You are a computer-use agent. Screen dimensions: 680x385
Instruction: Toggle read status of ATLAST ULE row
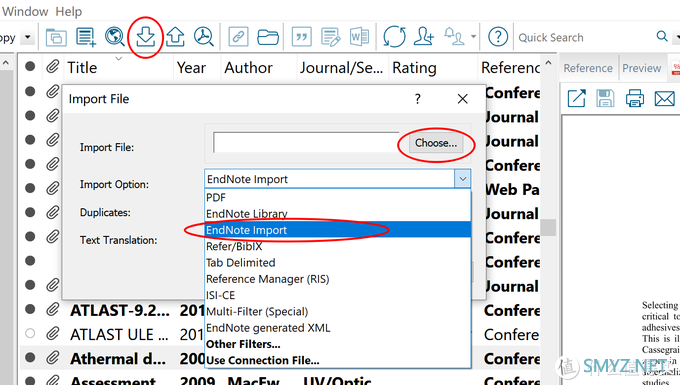[30, 333]
